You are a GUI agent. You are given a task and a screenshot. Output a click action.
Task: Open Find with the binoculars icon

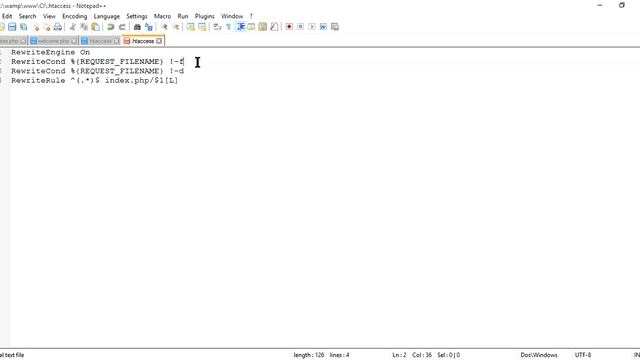pyautogui.click(x=137, y=27)
